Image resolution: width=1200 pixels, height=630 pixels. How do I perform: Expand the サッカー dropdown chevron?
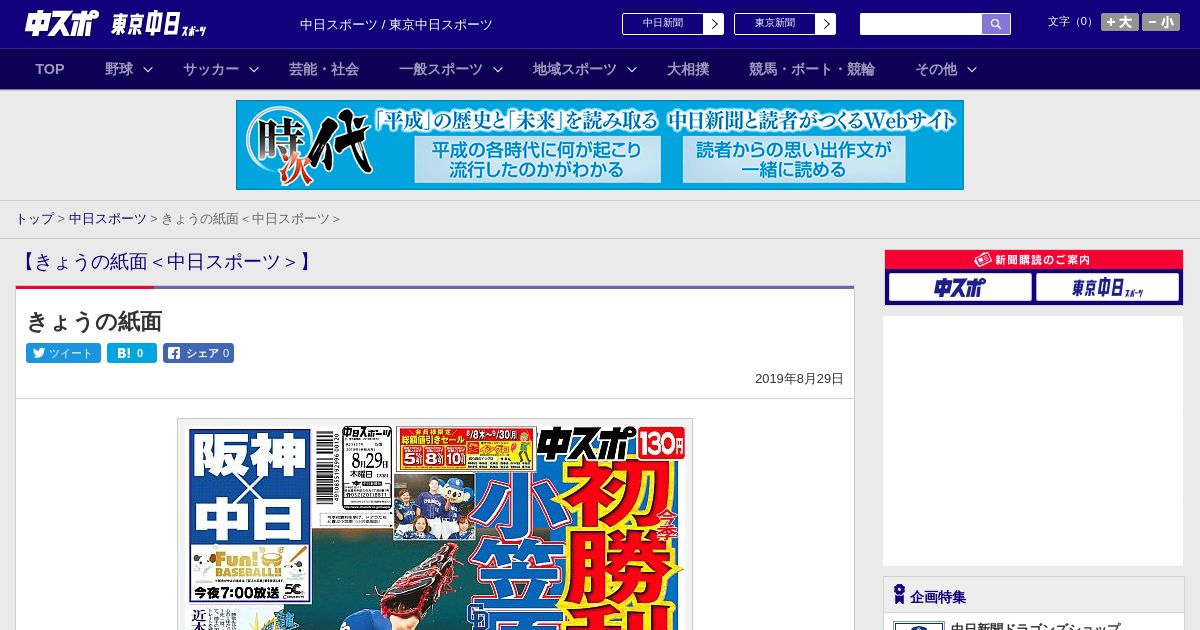(x=254, y=69)
